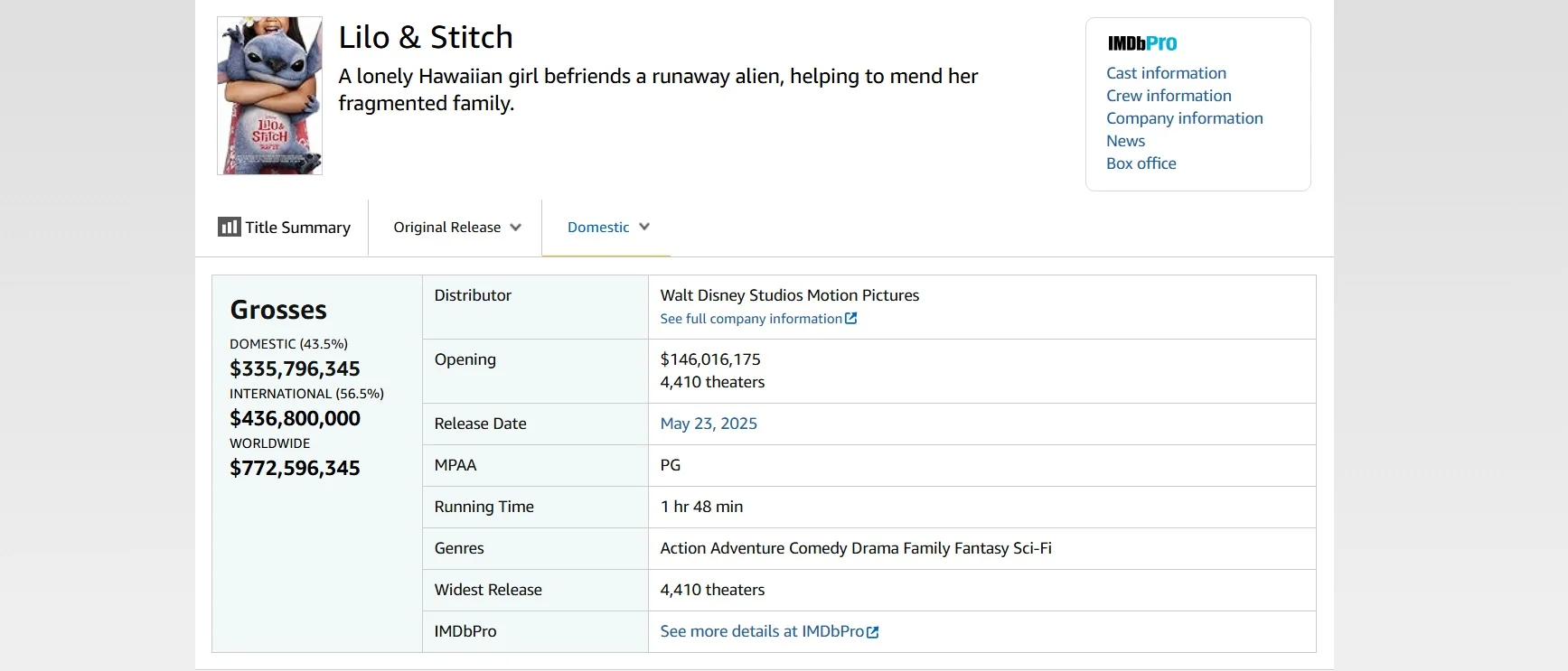Click the WORLDWIDE label
Screen dimensions: 1568x671
269,443
